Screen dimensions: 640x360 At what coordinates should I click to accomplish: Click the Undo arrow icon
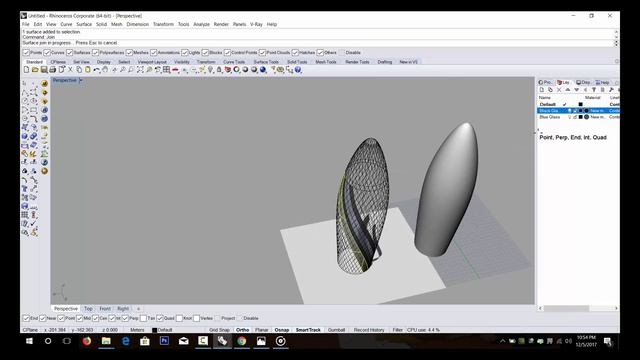click(96, 70)
